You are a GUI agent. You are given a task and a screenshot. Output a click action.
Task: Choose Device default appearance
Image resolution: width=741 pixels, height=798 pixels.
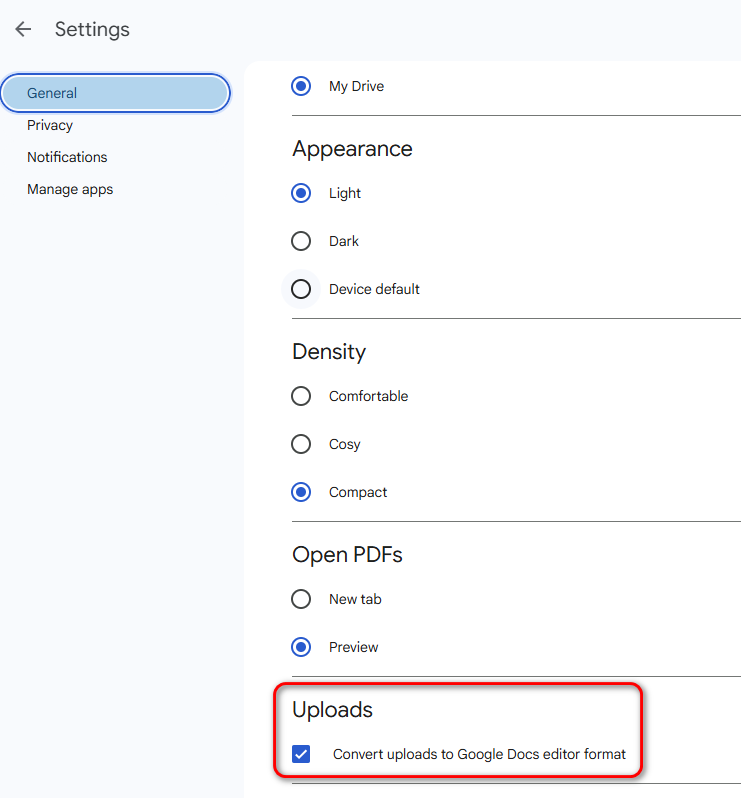301,289
